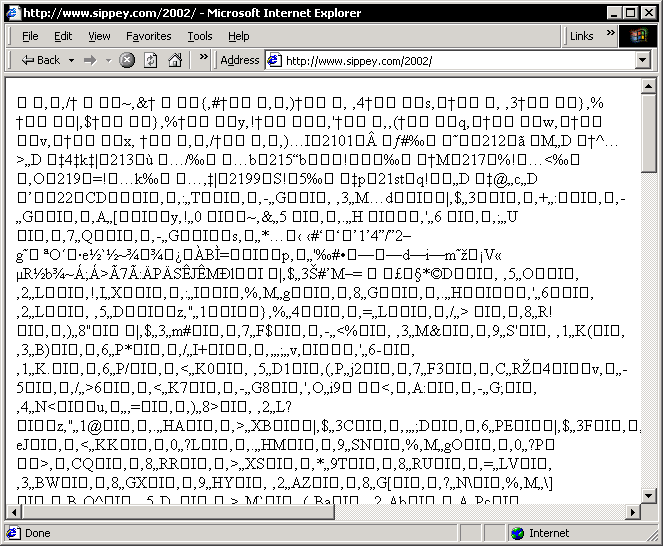
Task: Expand the Links toolbar chevron
Action: (x=605, y=36)
